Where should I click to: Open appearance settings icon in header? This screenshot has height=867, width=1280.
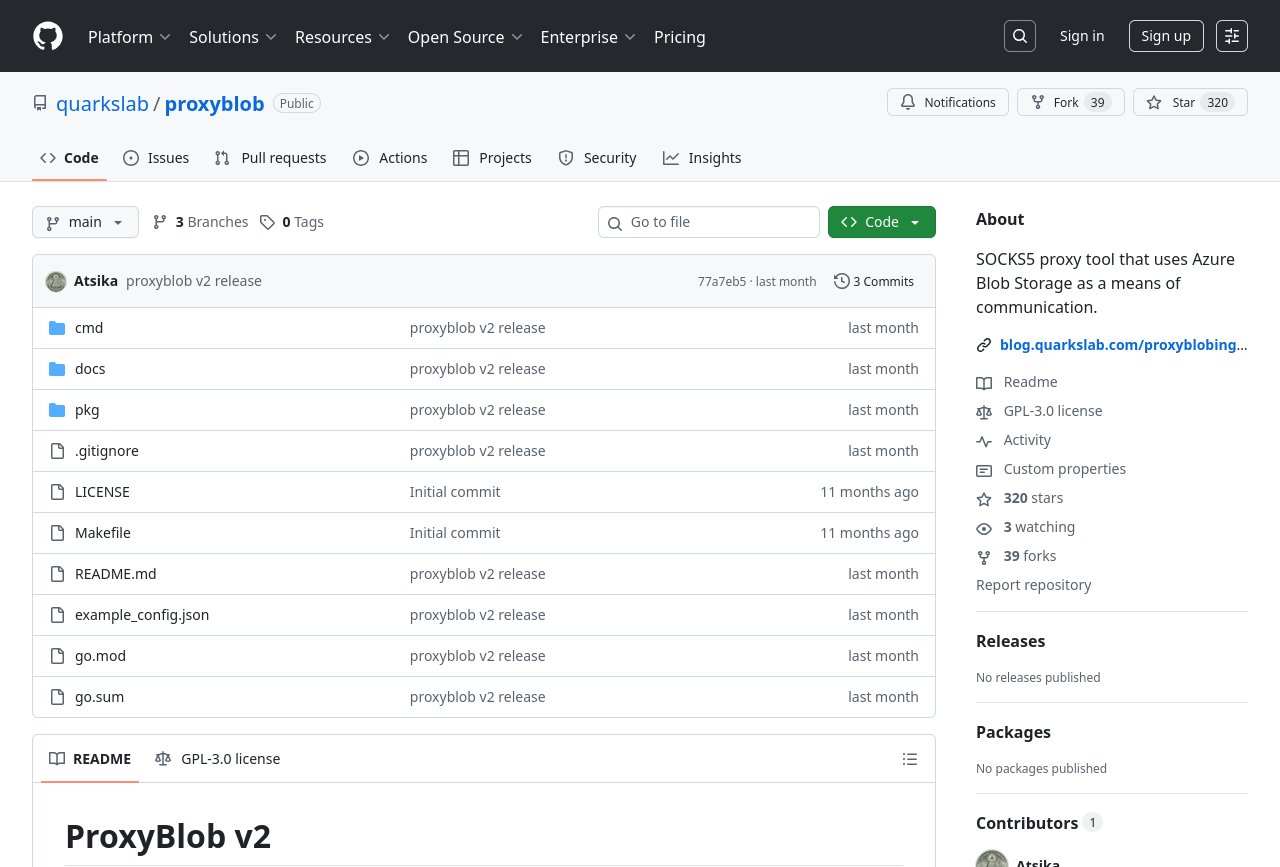[1231, 36]
